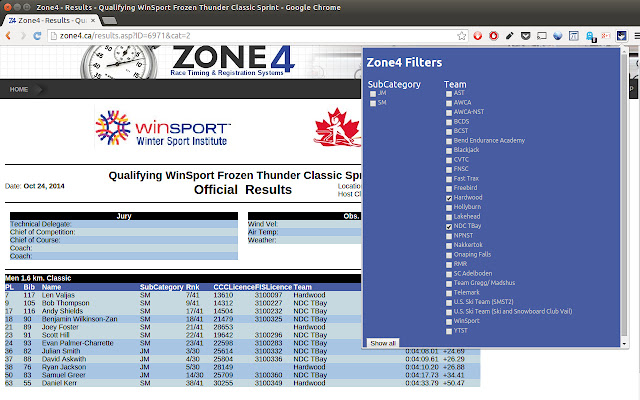
Task: Check the Fast Trax team filter
Action: coord(449,179)
